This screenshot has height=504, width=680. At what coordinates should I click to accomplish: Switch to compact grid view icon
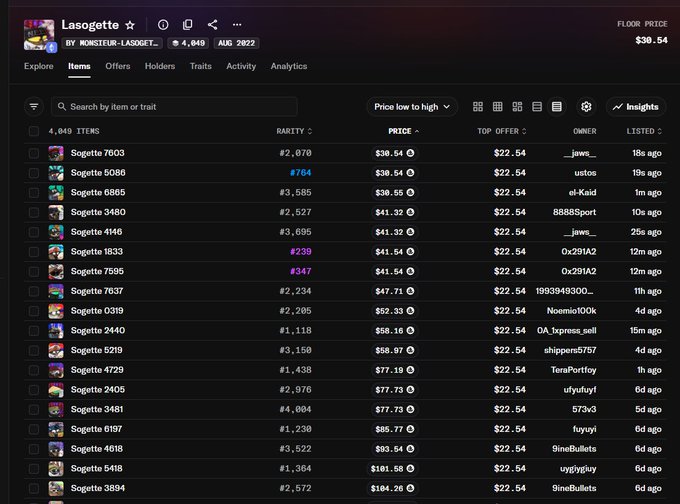497,107
